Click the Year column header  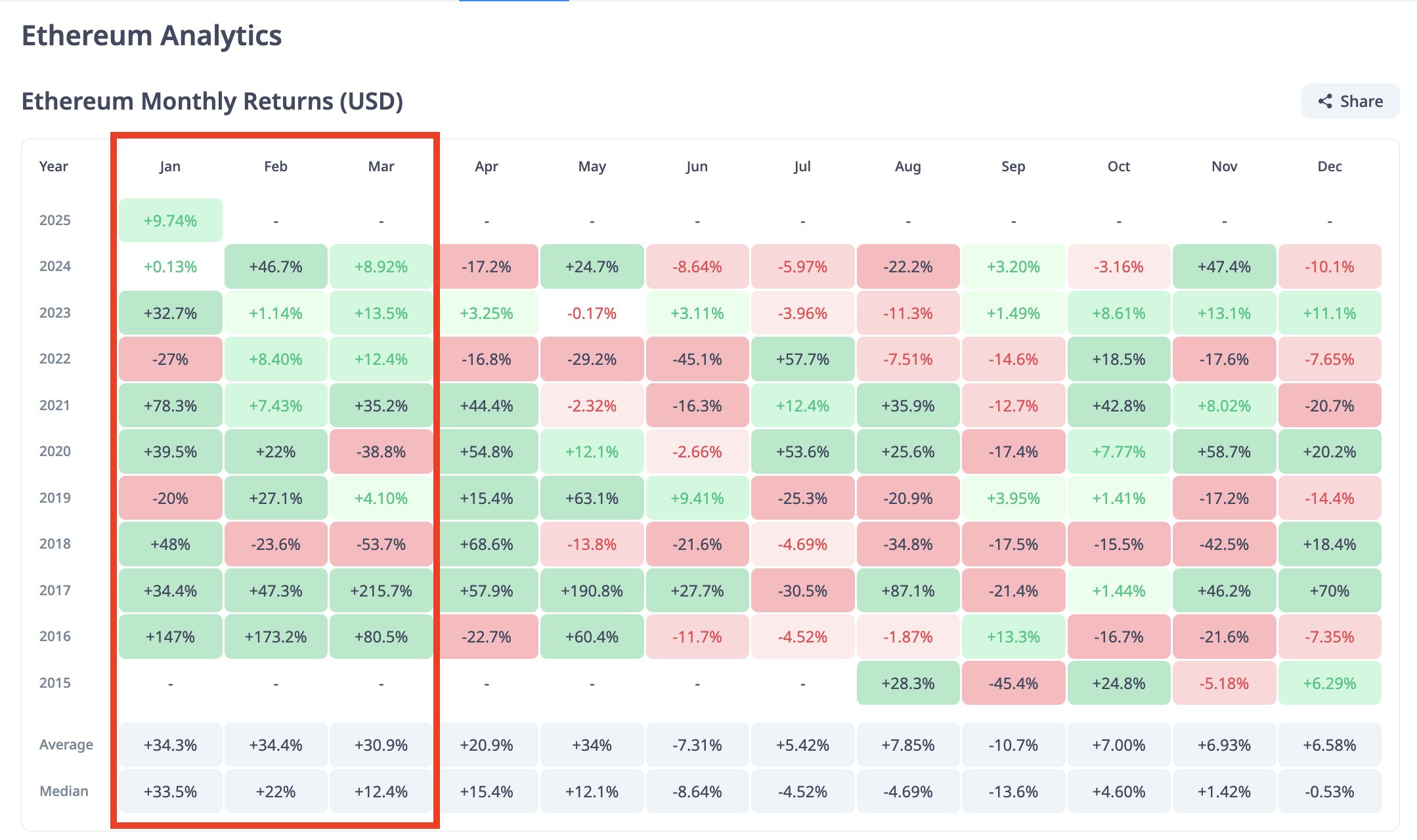[54, 167]
